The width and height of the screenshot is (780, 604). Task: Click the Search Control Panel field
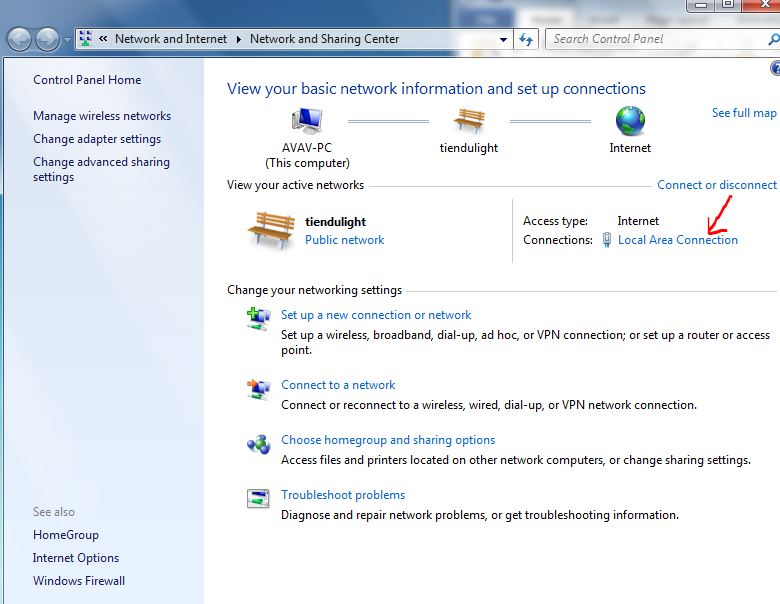[655, 39]
